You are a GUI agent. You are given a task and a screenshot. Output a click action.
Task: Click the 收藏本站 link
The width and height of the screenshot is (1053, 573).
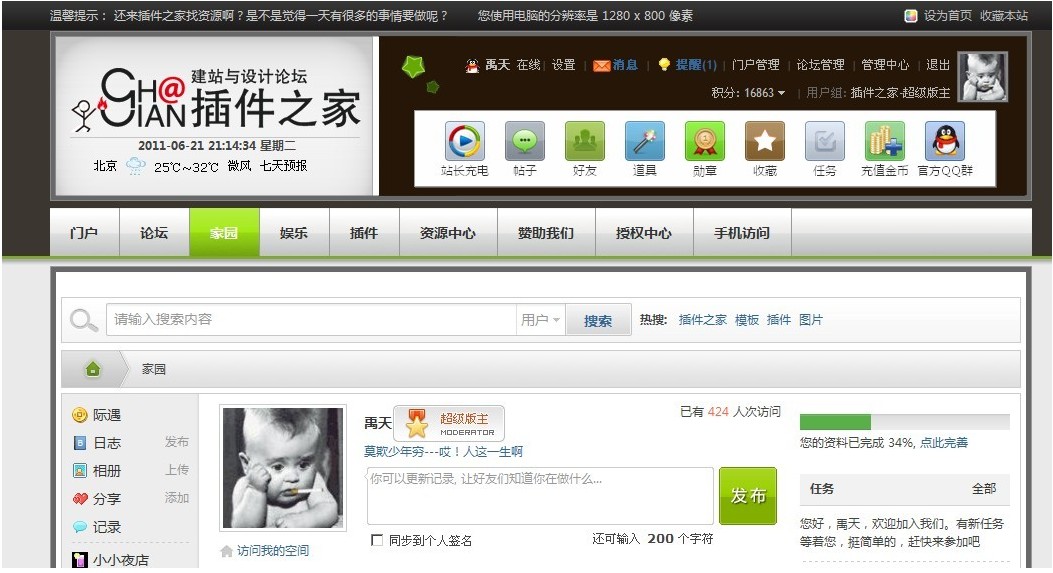[1003, 15]
